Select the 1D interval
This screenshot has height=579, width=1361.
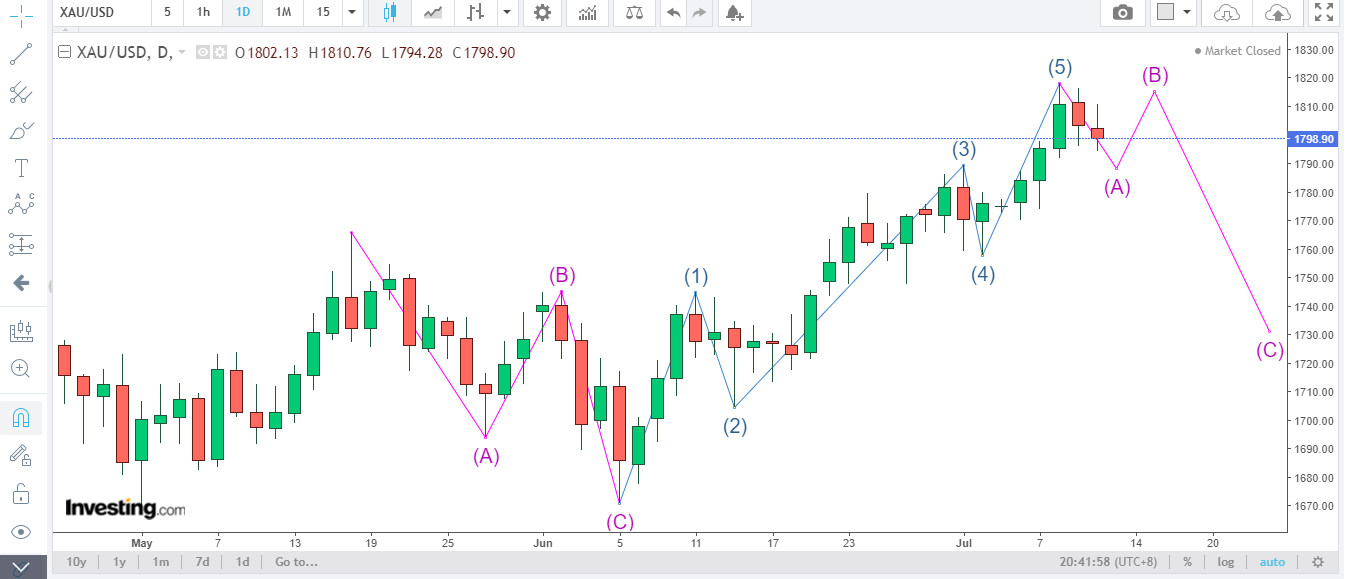tap(243, 13)
